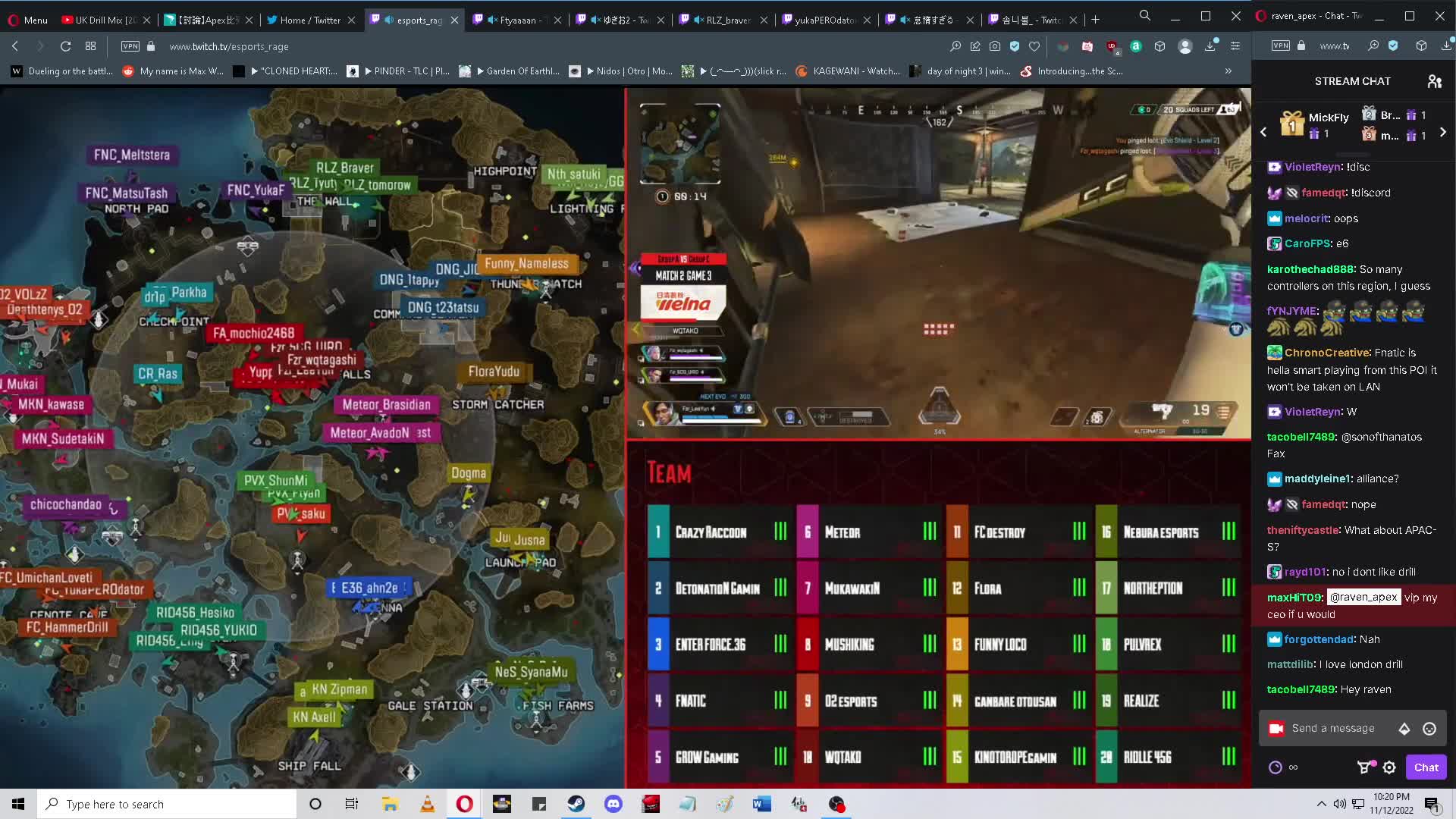Image resolution: width=1456 pixels, height=819 pixels.
Task: Expand the bookmarks bar overflow chevron
Action: point(1228,71)
